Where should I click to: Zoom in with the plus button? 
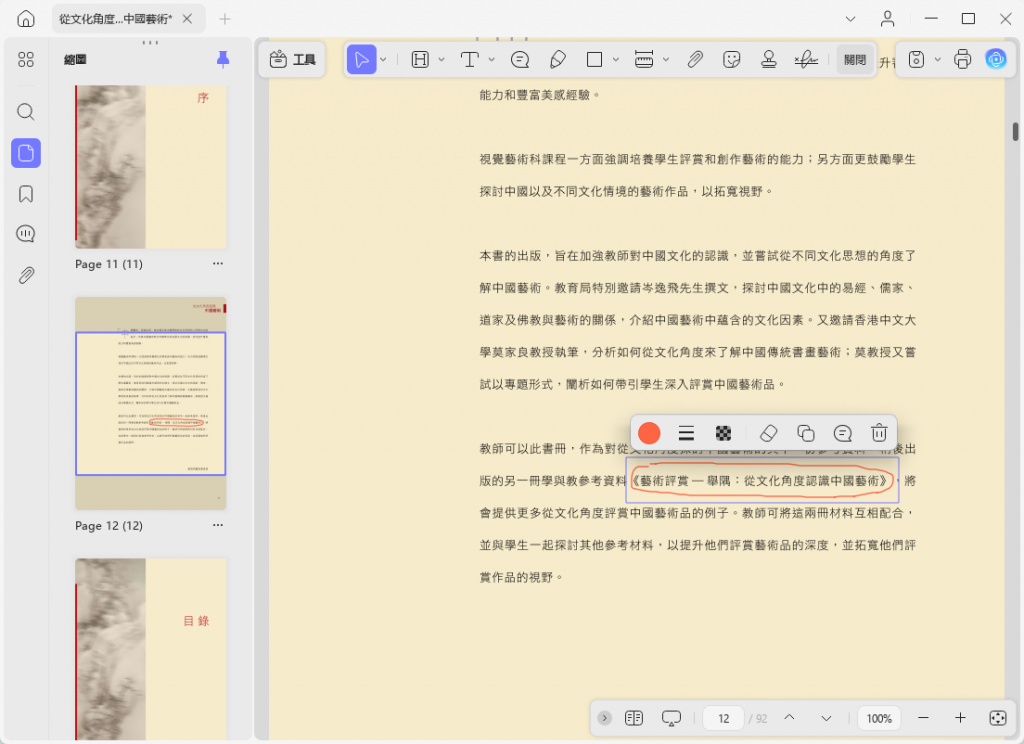(960, 718)
